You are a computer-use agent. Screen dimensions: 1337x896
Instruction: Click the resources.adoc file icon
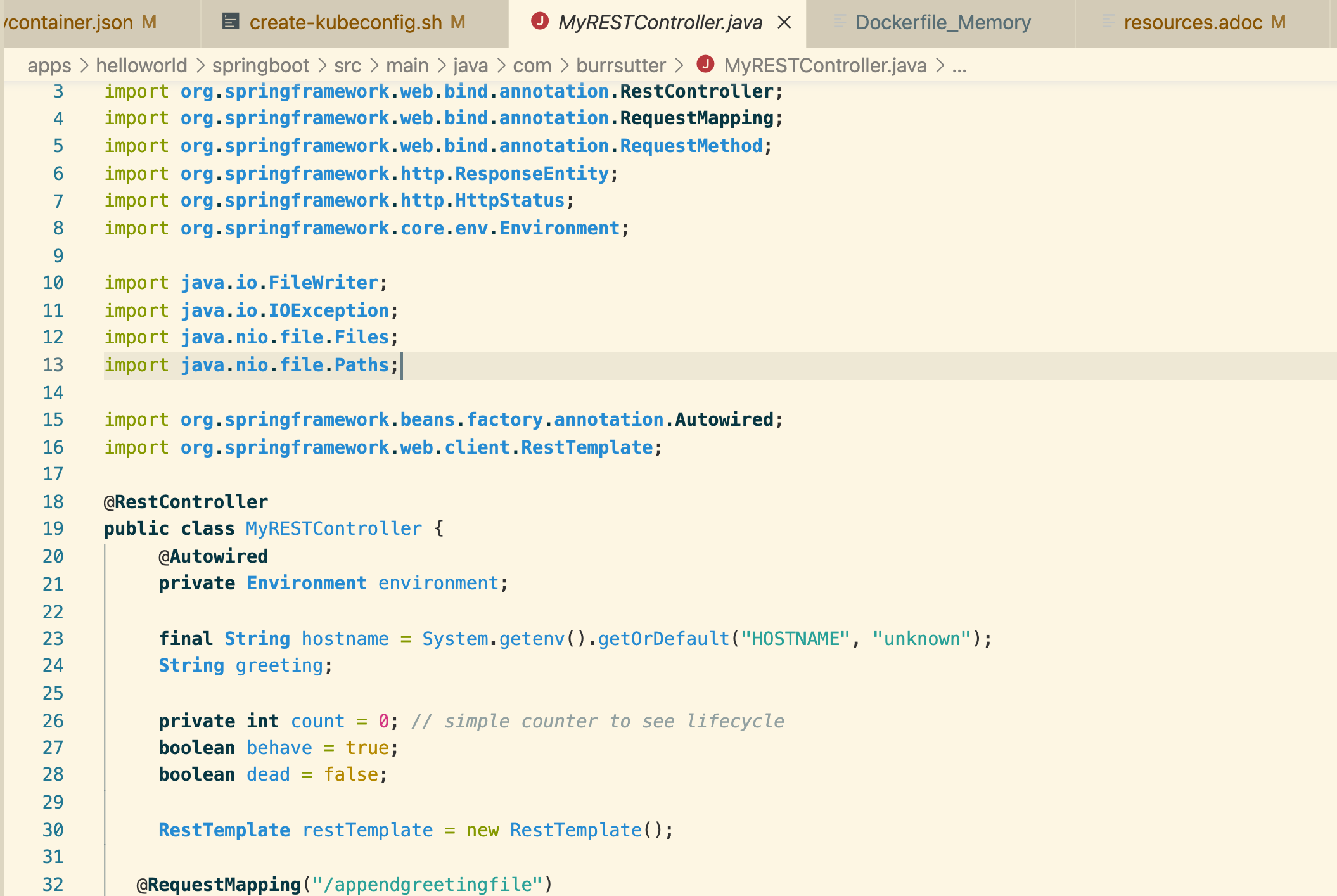[x=1108, y=21]
